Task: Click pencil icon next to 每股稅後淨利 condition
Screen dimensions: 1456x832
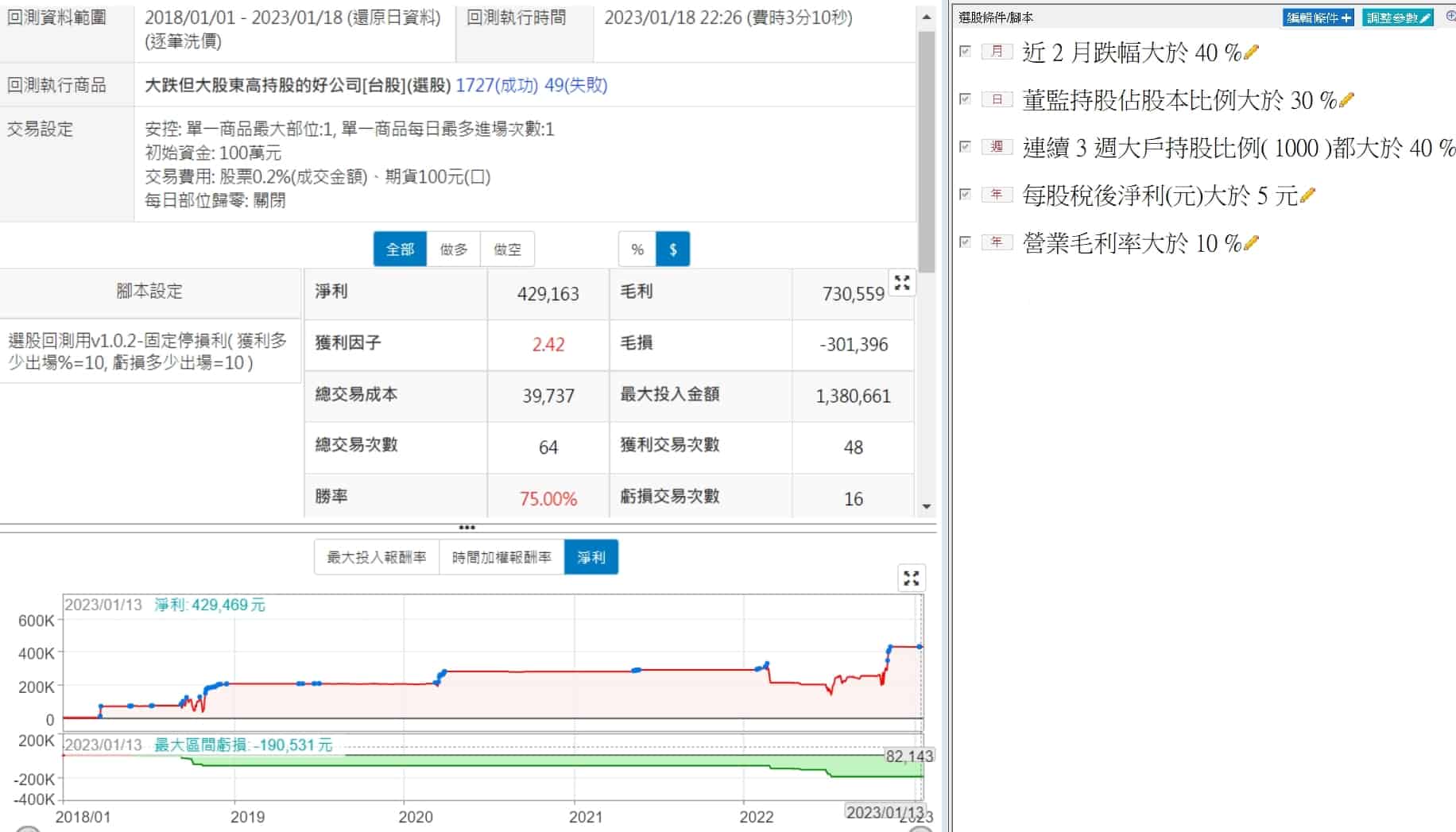Action: tap(1307, 195)
